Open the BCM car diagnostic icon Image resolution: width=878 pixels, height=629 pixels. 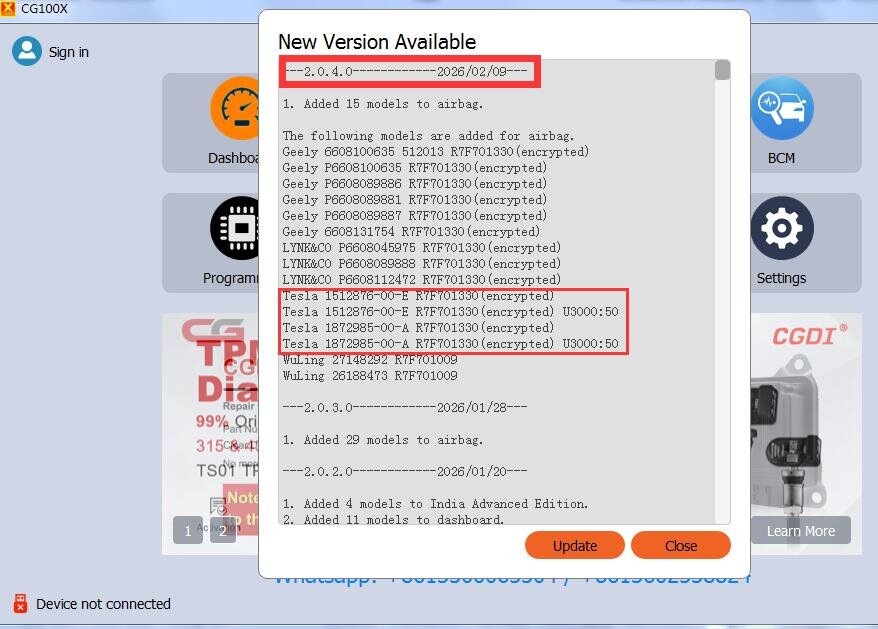[782, 108]
